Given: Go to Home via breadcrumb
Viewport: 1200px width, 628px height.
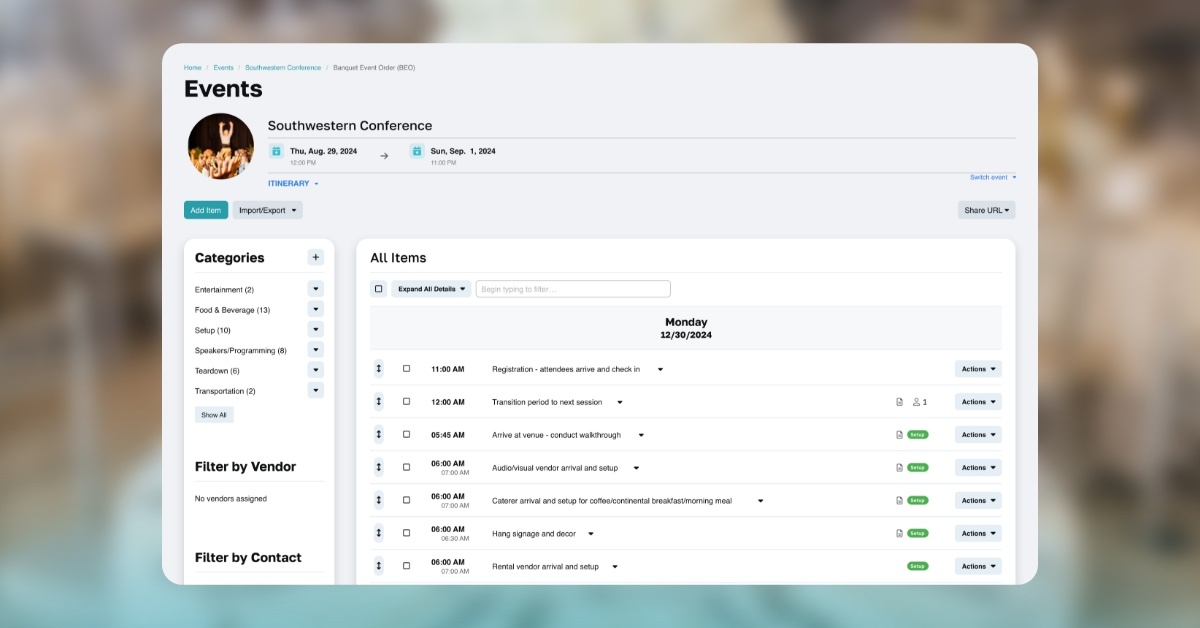Looking at the screenshot, I should pos(192,68).
